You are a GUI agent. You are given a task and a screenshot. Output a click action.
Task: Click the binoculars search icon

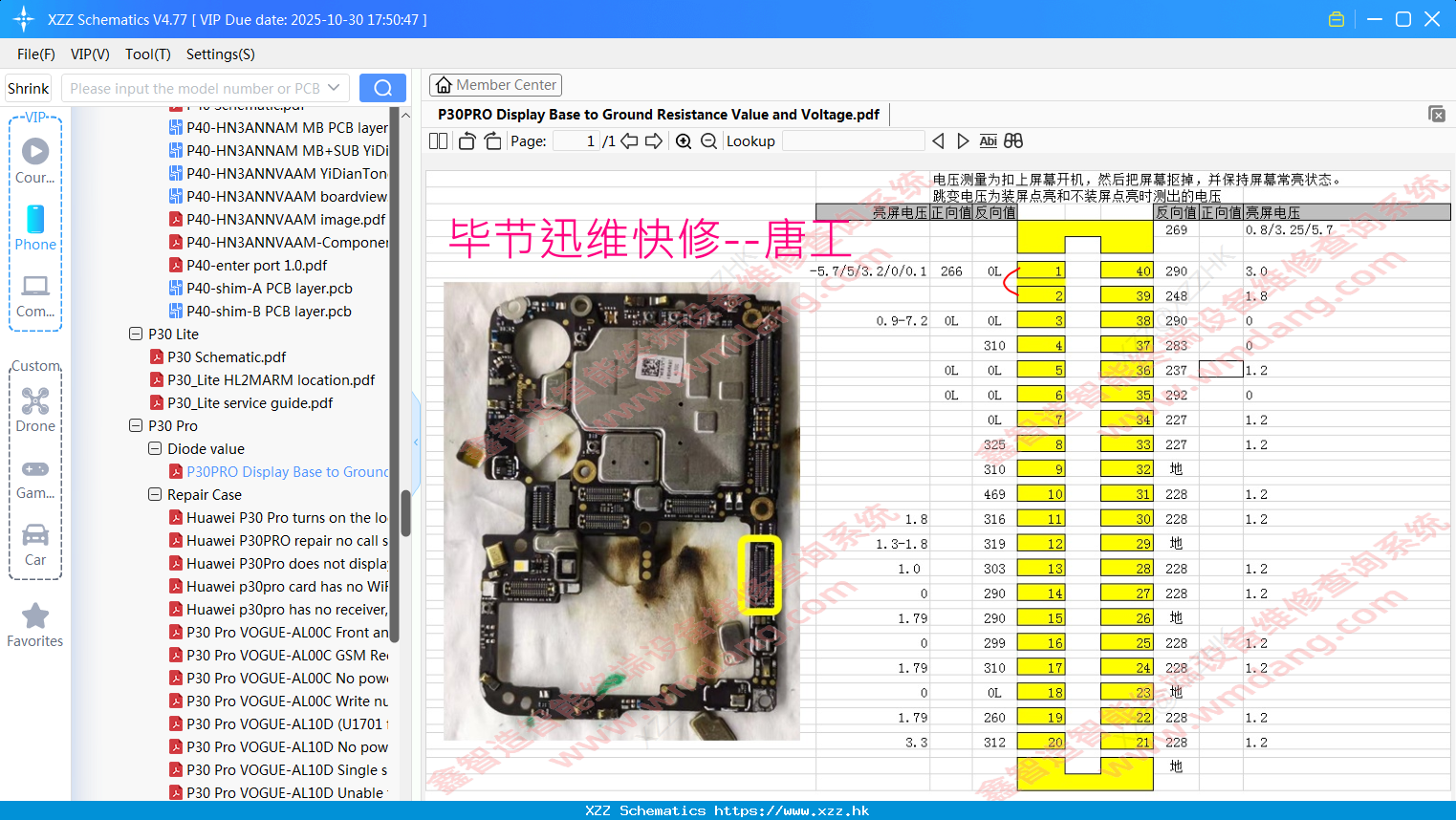pyautogui.click(x=1013, y=140)
